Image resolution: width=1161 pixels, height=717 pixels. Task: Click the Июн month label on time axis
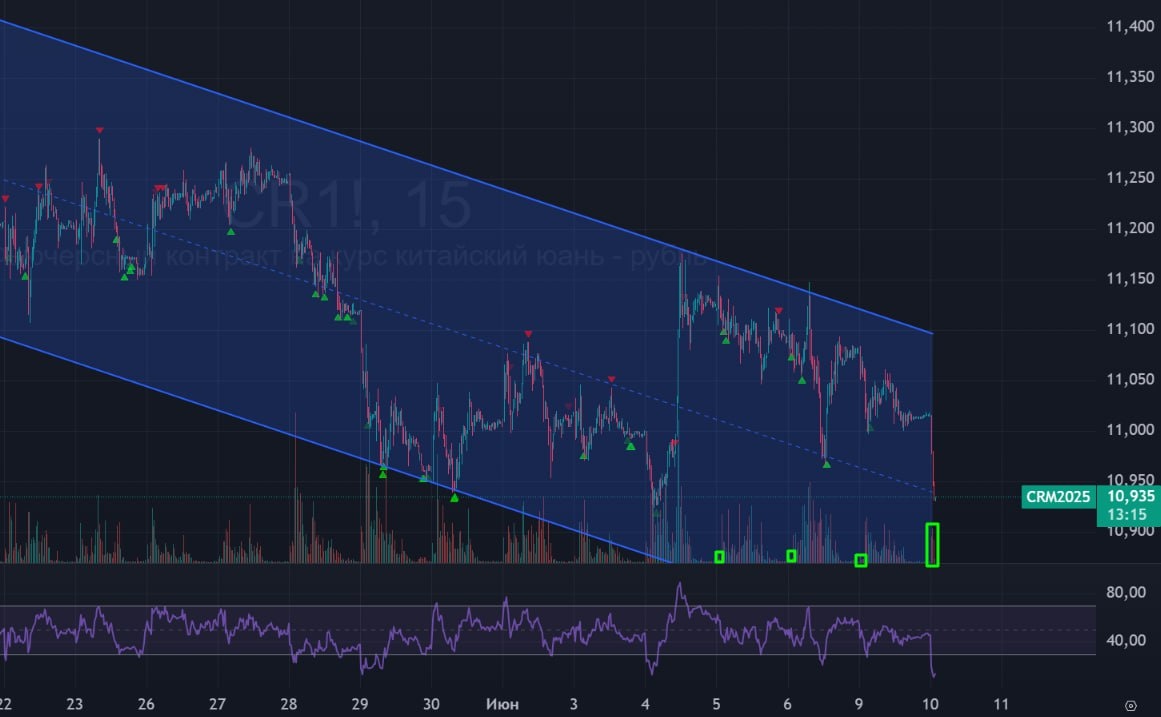click(502, 704)
